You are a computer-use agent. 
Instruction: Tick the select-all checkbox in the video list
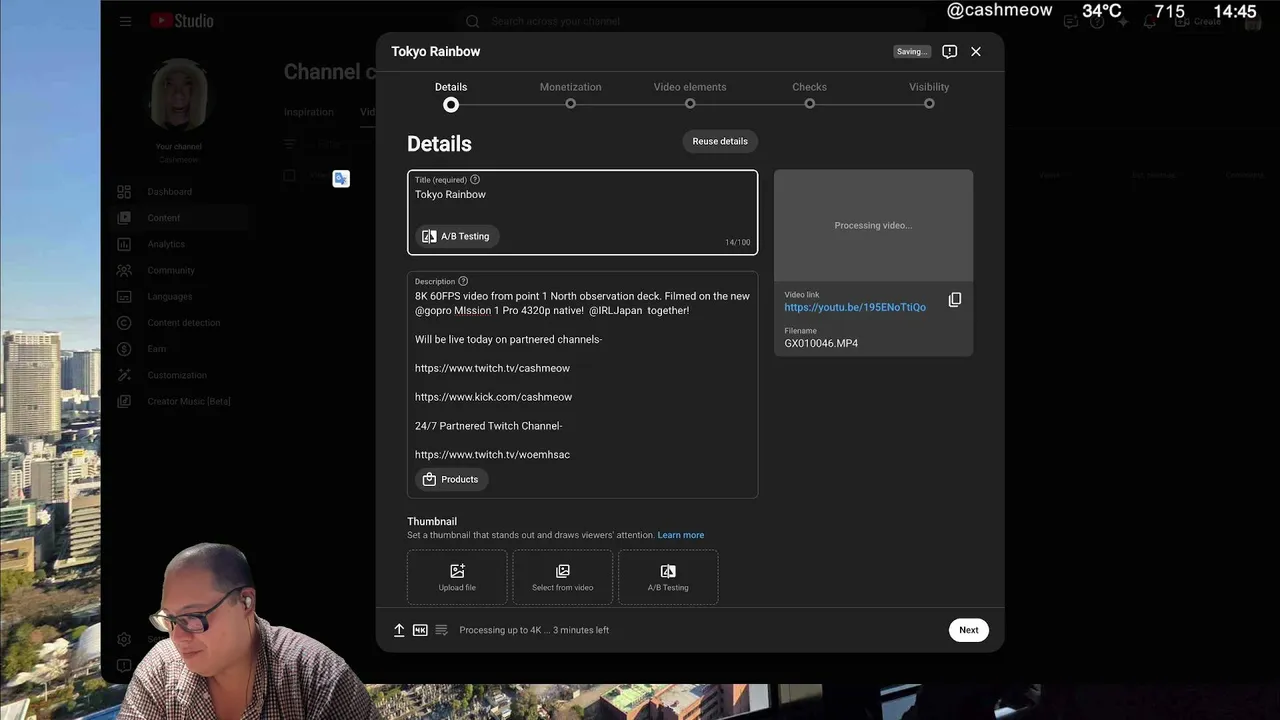click(290, 175)
